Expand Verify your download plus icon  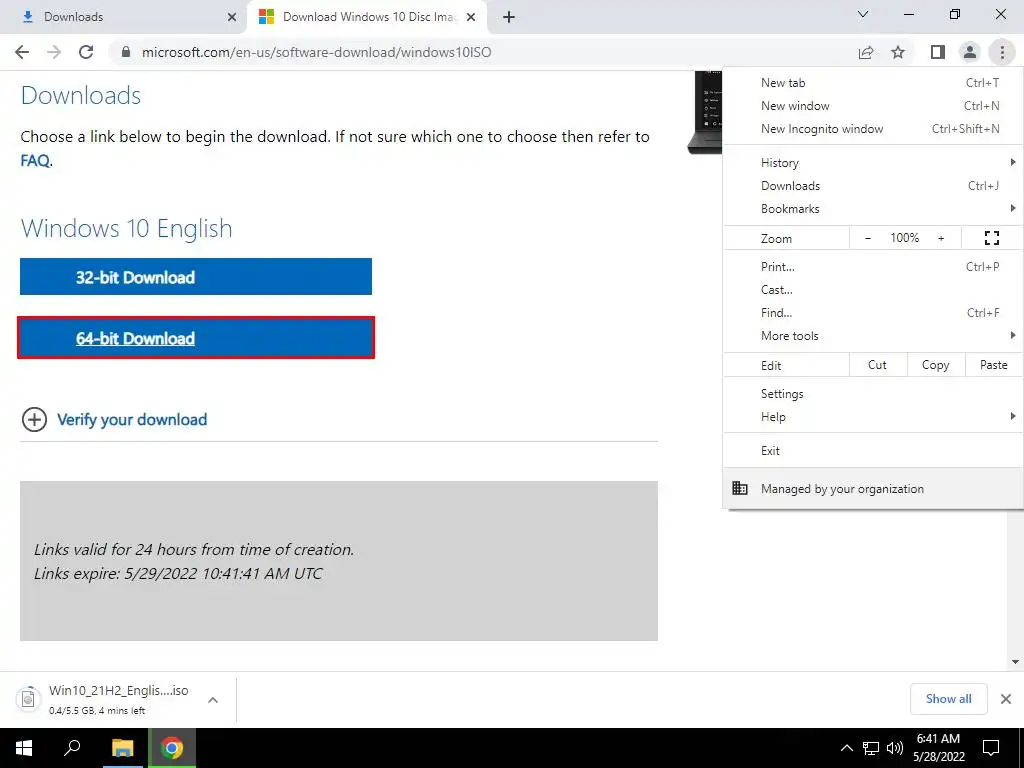coord(34,419)
